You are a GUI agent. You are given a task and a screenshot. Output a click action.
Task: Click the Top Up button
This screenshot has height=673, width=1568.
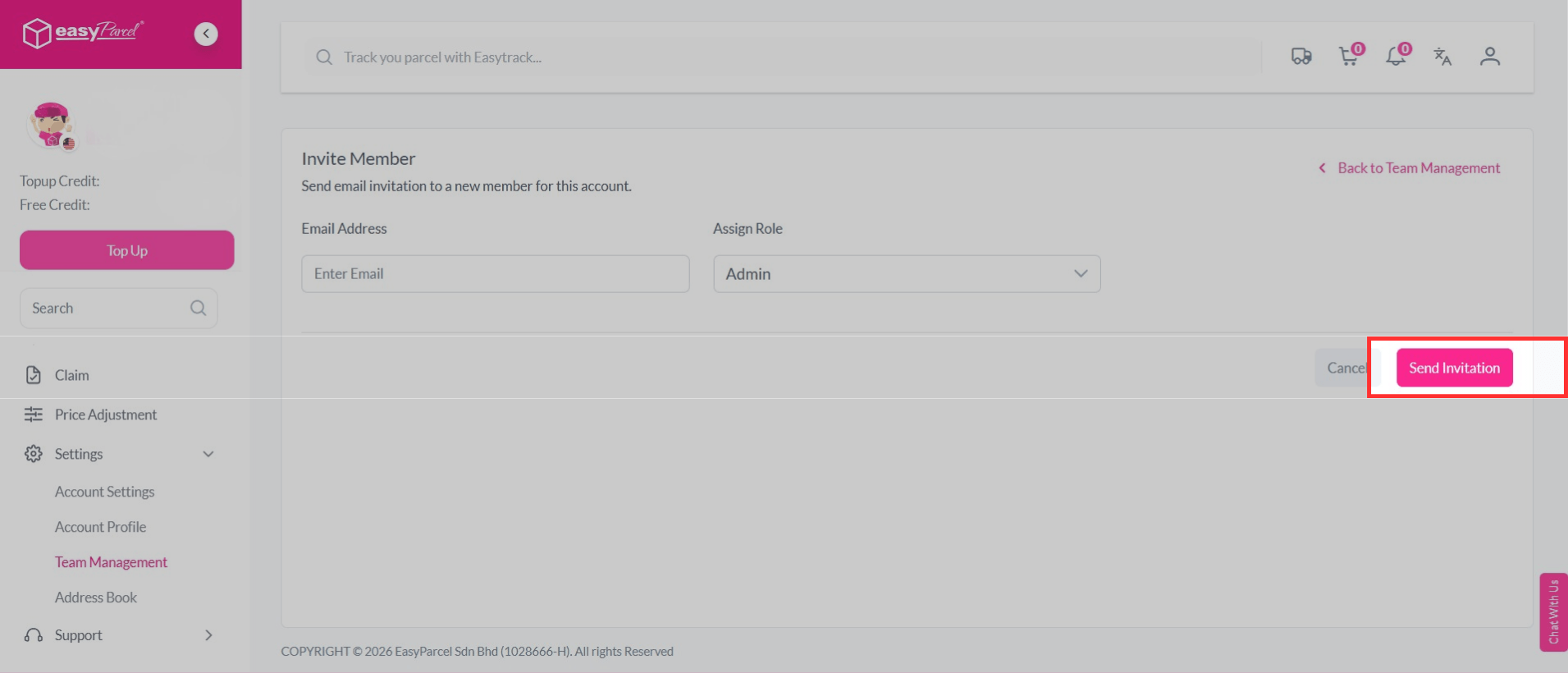[x=127, y=250]
